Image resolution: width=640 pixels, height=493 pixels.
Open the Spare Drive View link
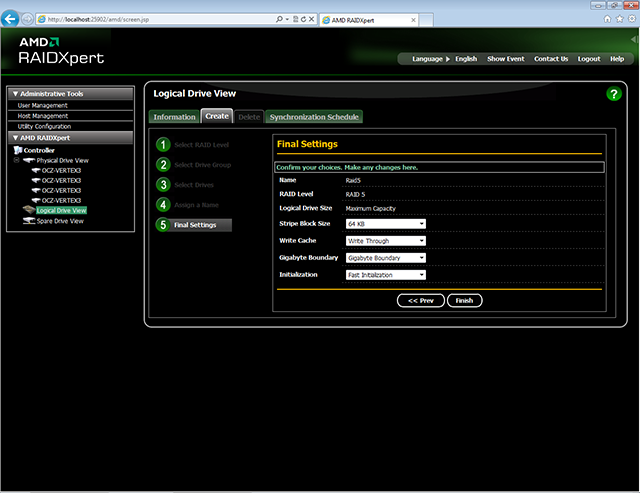click(60, 221)
